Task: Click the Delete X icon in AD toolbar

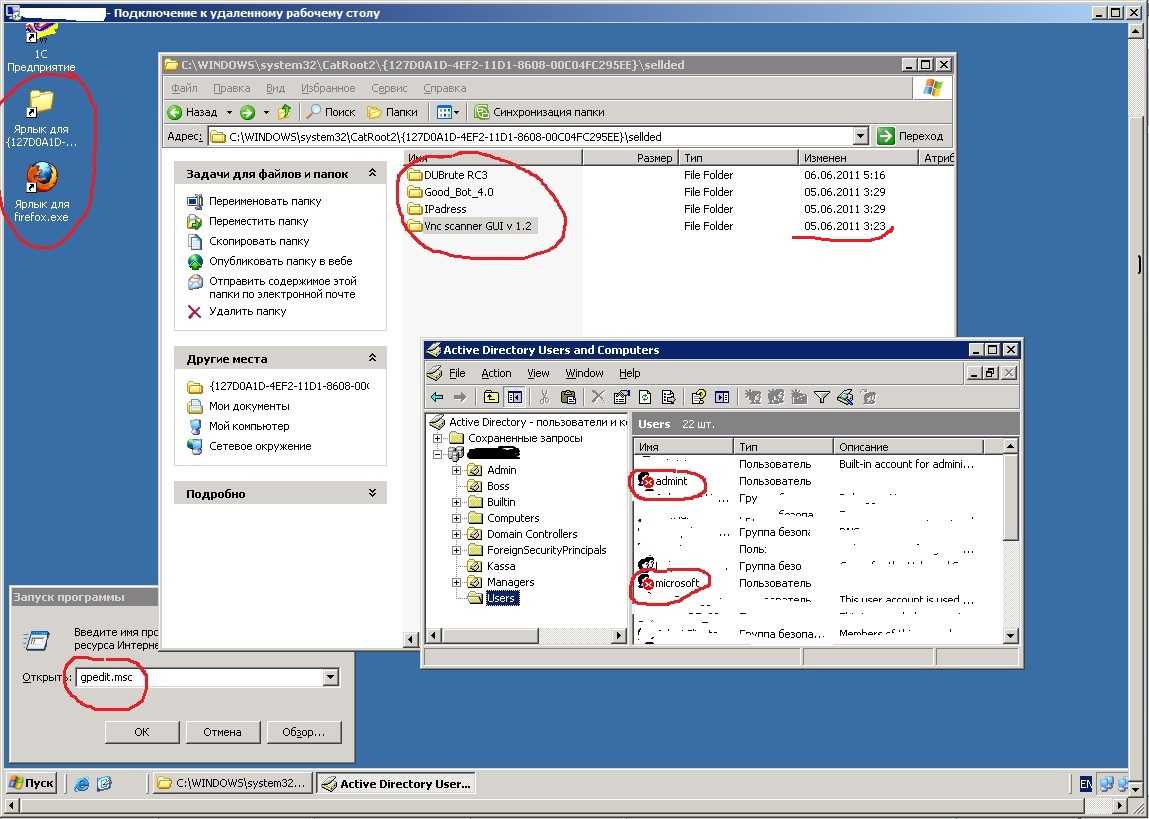Action: click(x=598, y=397)
